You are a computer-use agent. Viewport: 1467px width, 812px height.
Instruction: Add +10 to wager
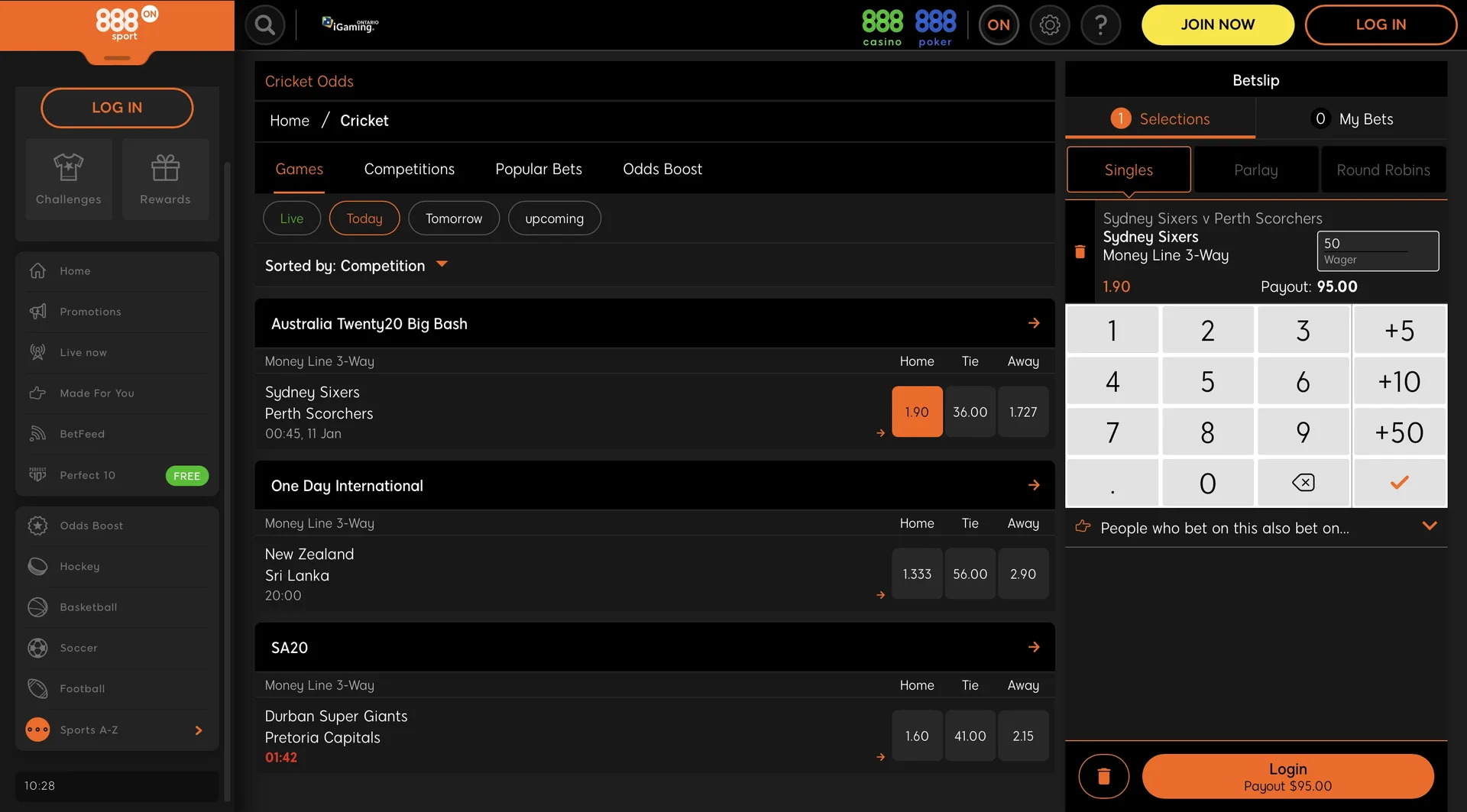coord(1399,381)
